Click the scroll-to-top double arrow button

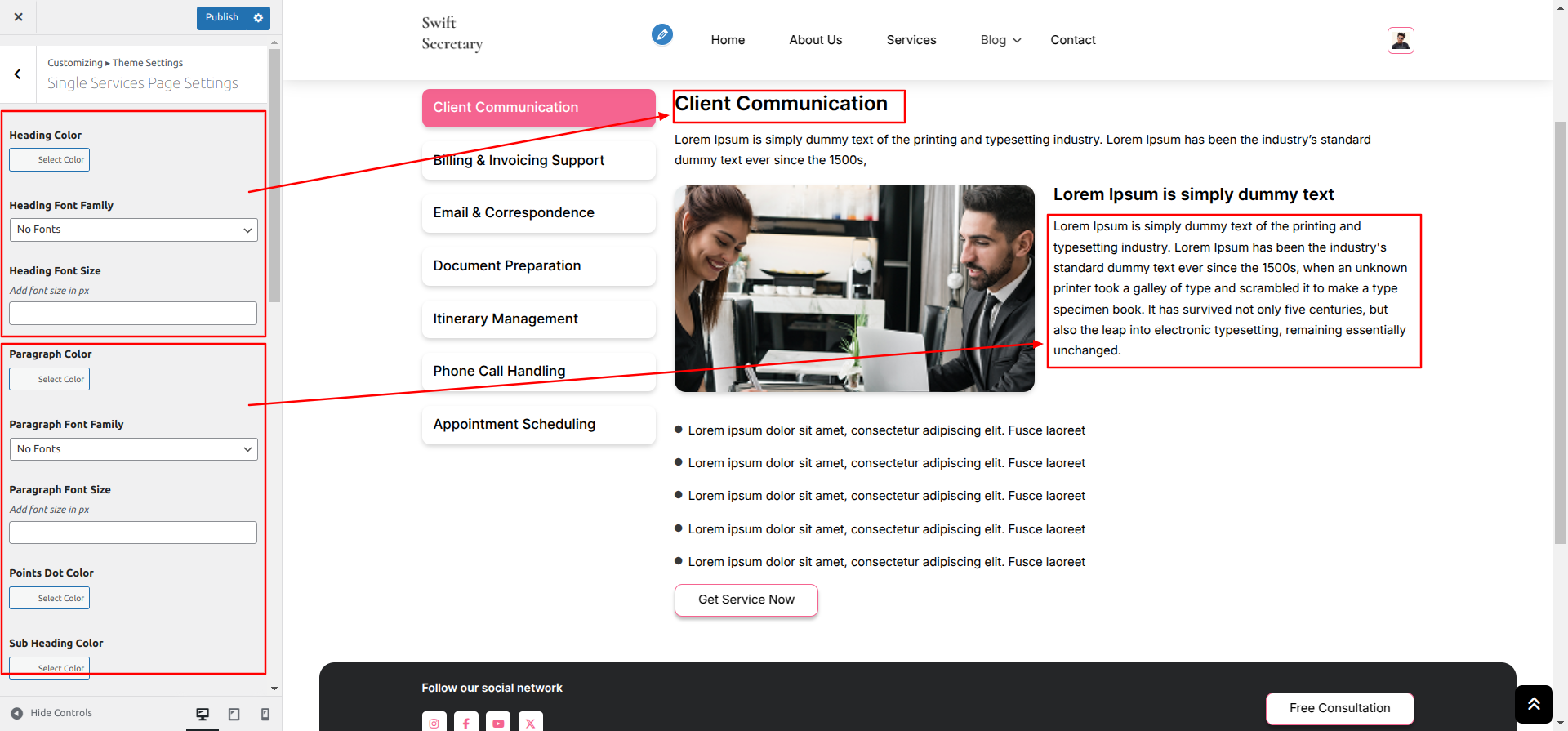1533,704
